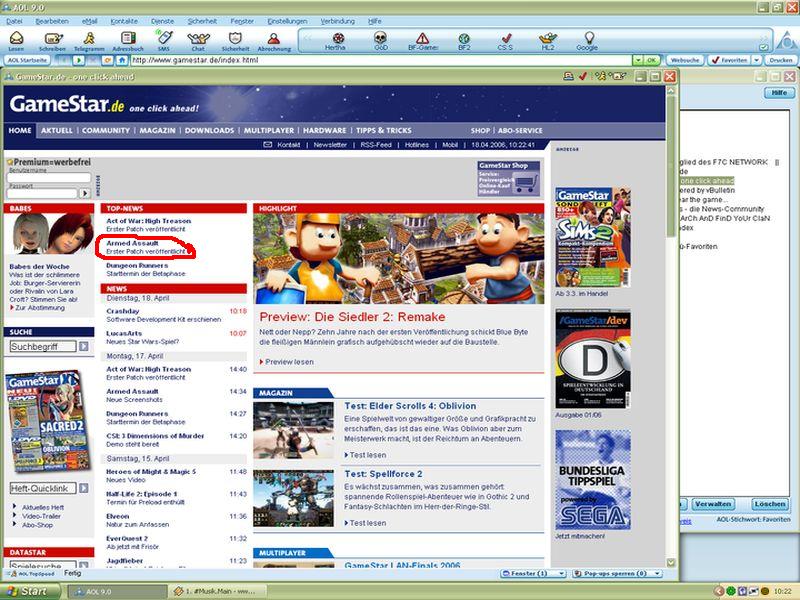Open the Lesen mail icon
The height and width of the screenshot is (600, 800).
click(16, 40)
